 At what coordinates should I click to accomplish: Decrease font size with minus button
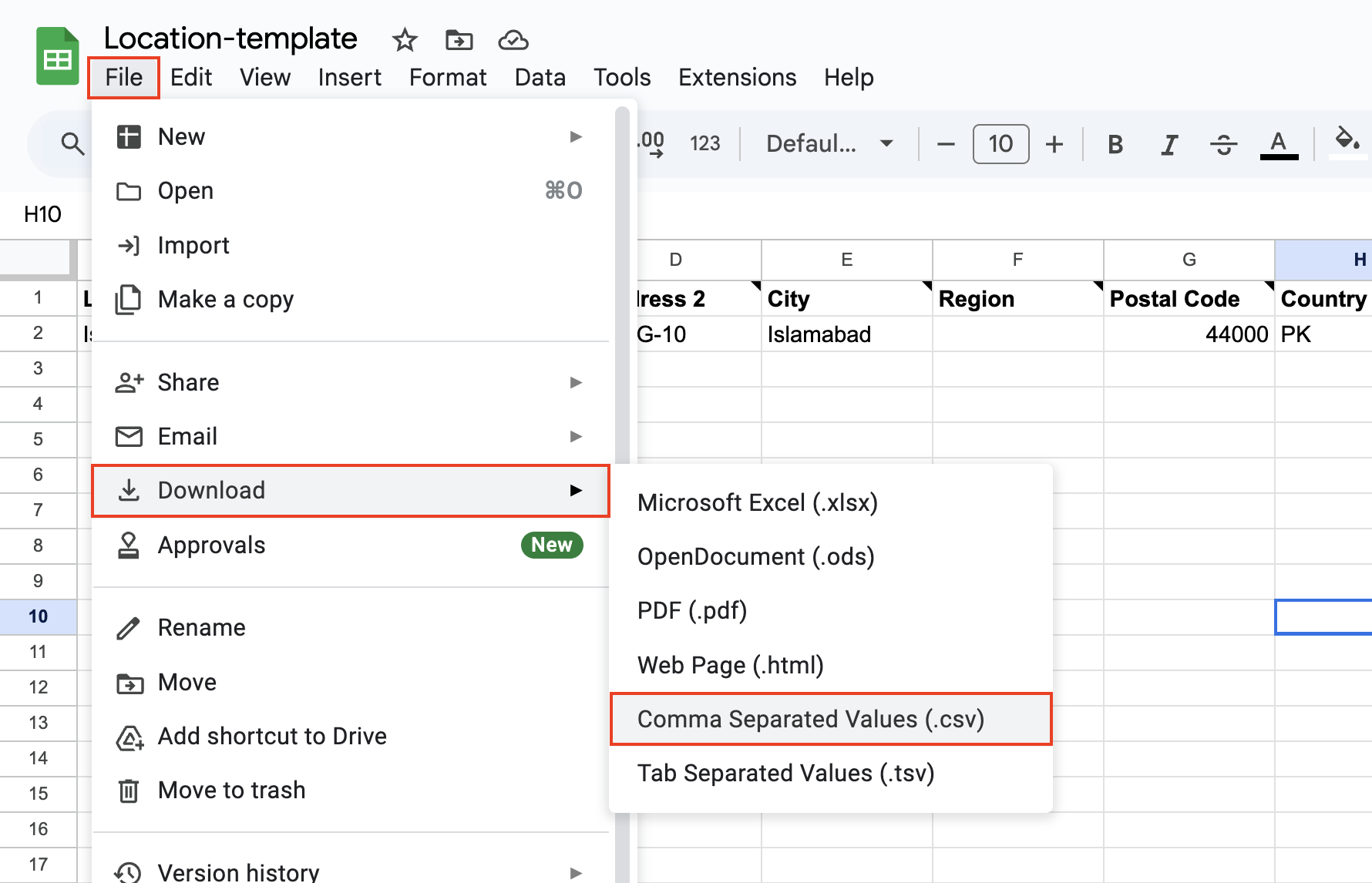coord(946,144)
